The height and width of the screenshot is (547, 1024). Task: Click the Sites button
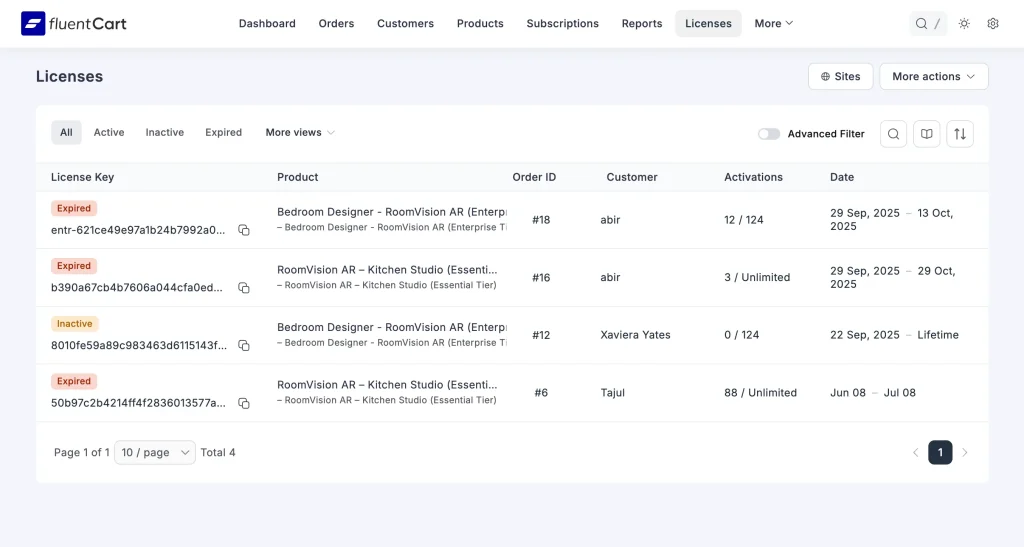840,76
